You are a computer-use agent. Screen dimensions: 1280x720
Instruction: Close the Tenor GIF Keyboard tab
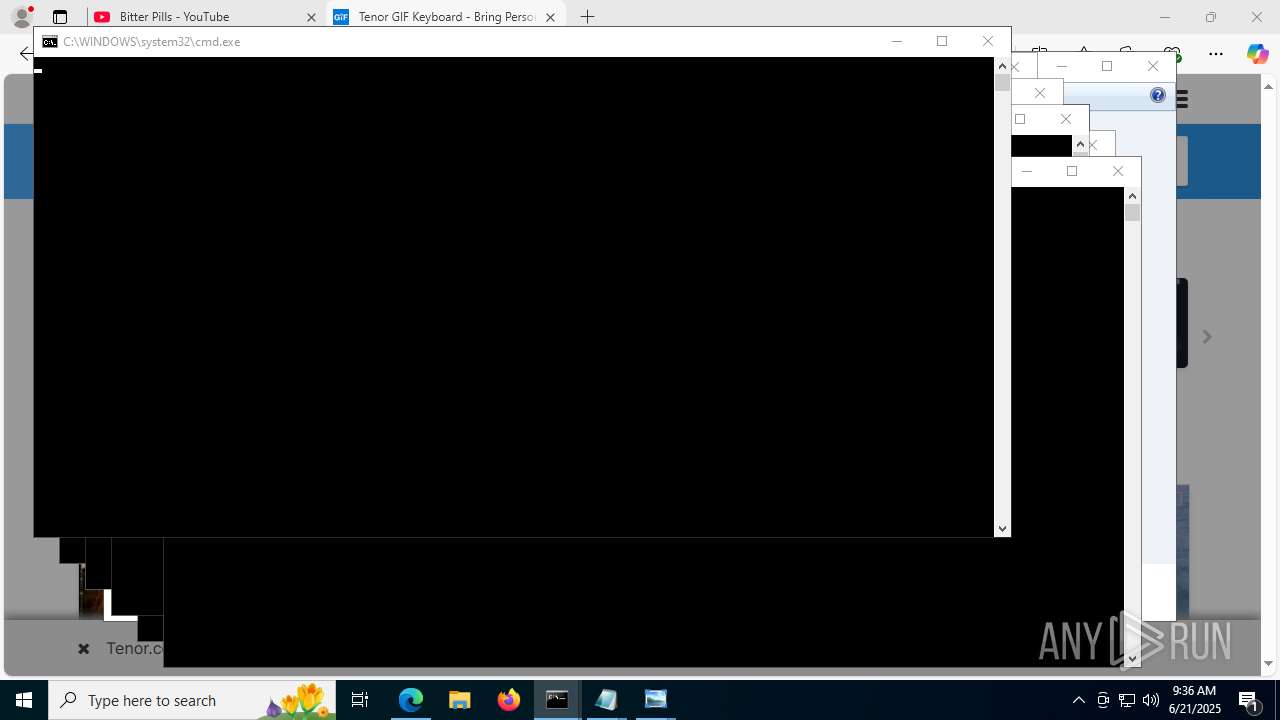550,17
